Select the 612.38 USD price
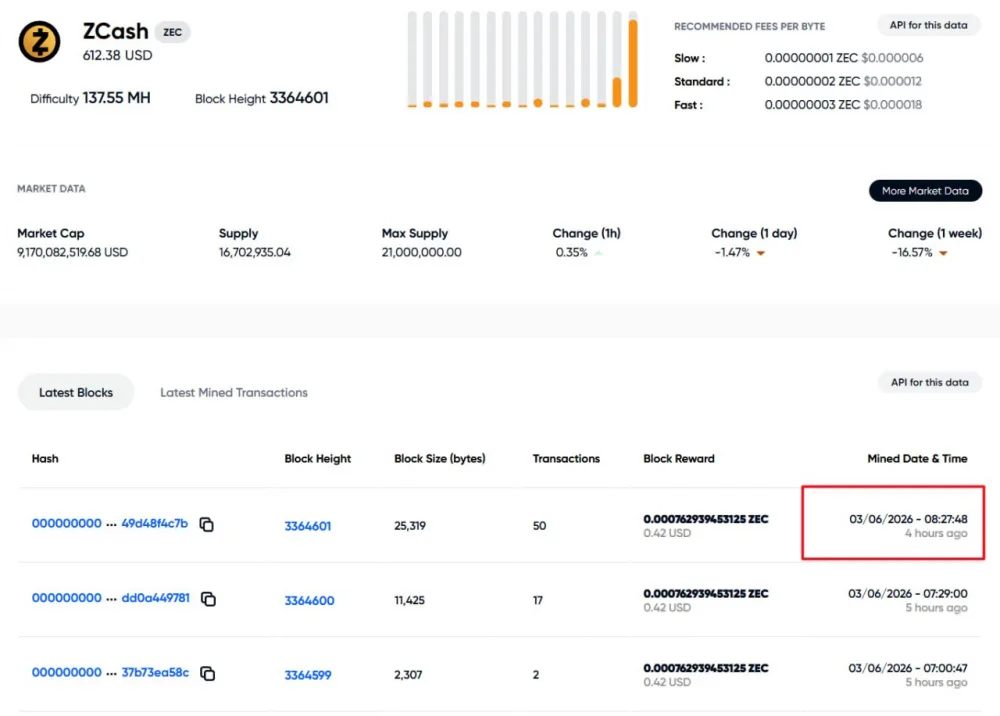Image resolution: width=1000 pixels, height=716 pixels. tap(117, 55)
